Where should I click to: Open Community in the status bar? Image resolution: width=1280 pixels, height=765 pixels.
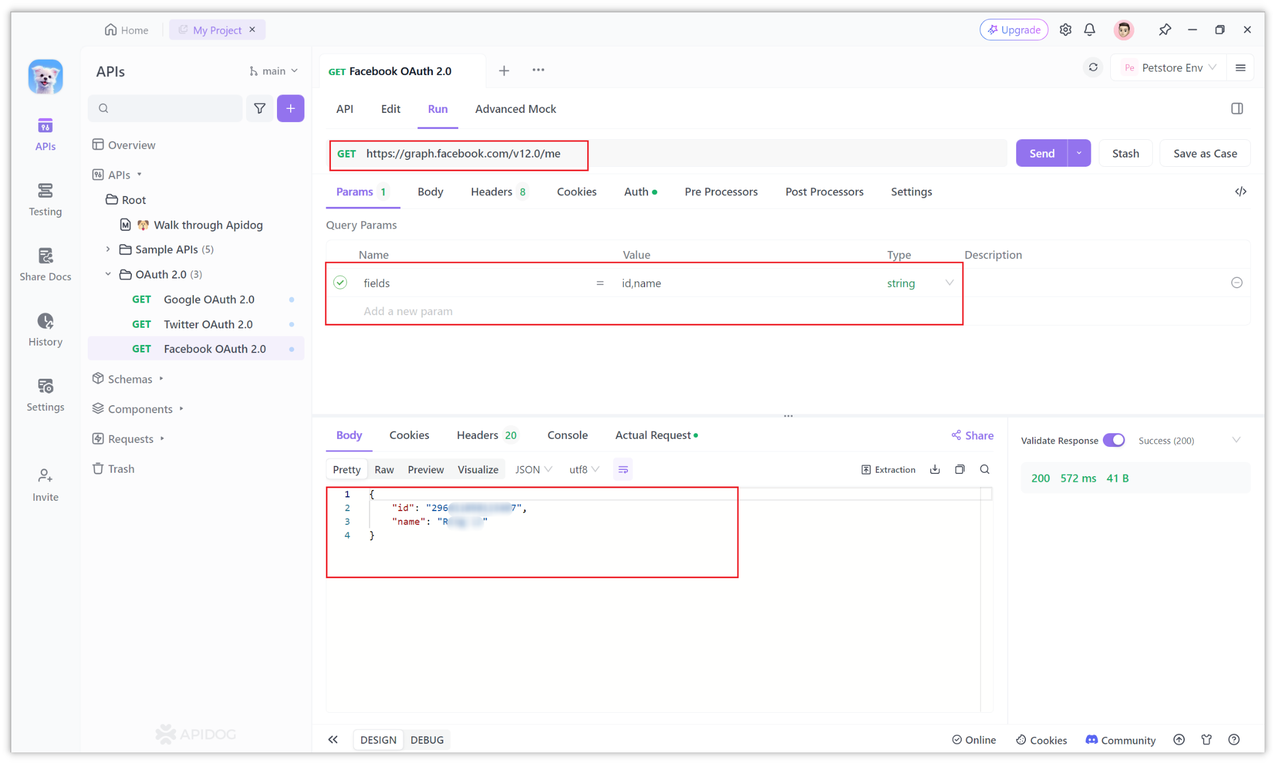(1120, 740)
